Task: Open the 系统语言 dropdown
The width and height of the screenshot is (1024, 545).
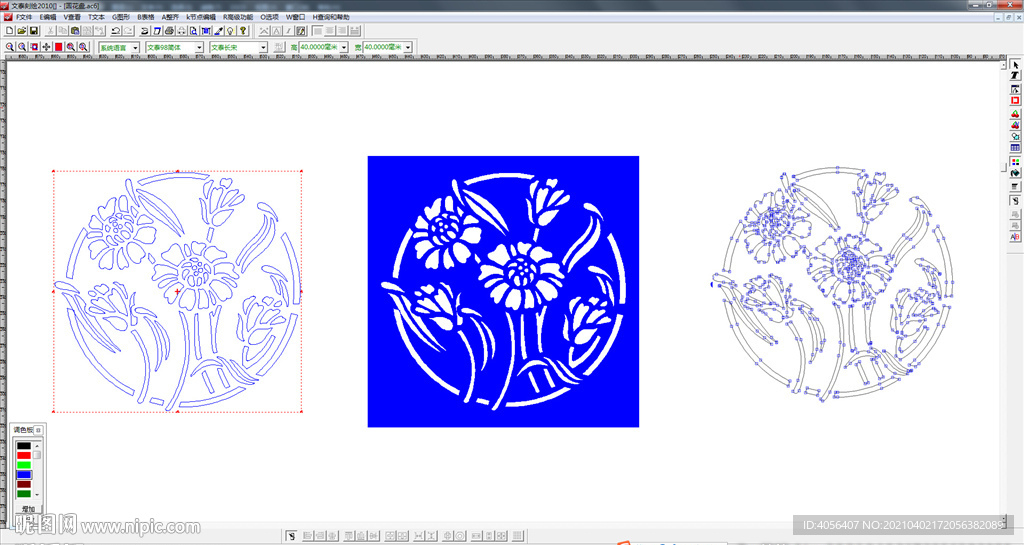Action: [135, 47]
